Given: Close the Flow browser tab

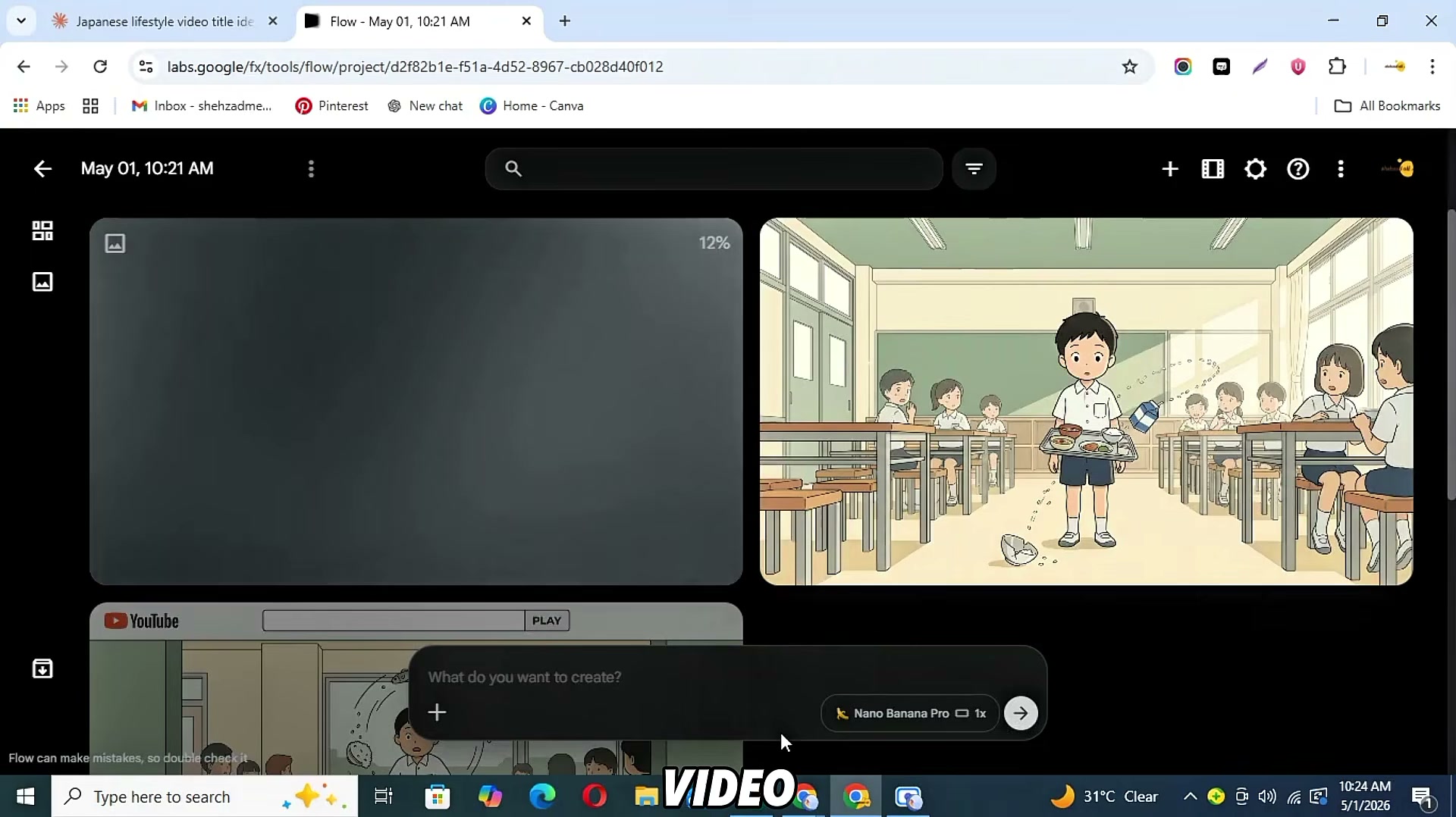Looking at the screenshot, I should pos(526,21).
